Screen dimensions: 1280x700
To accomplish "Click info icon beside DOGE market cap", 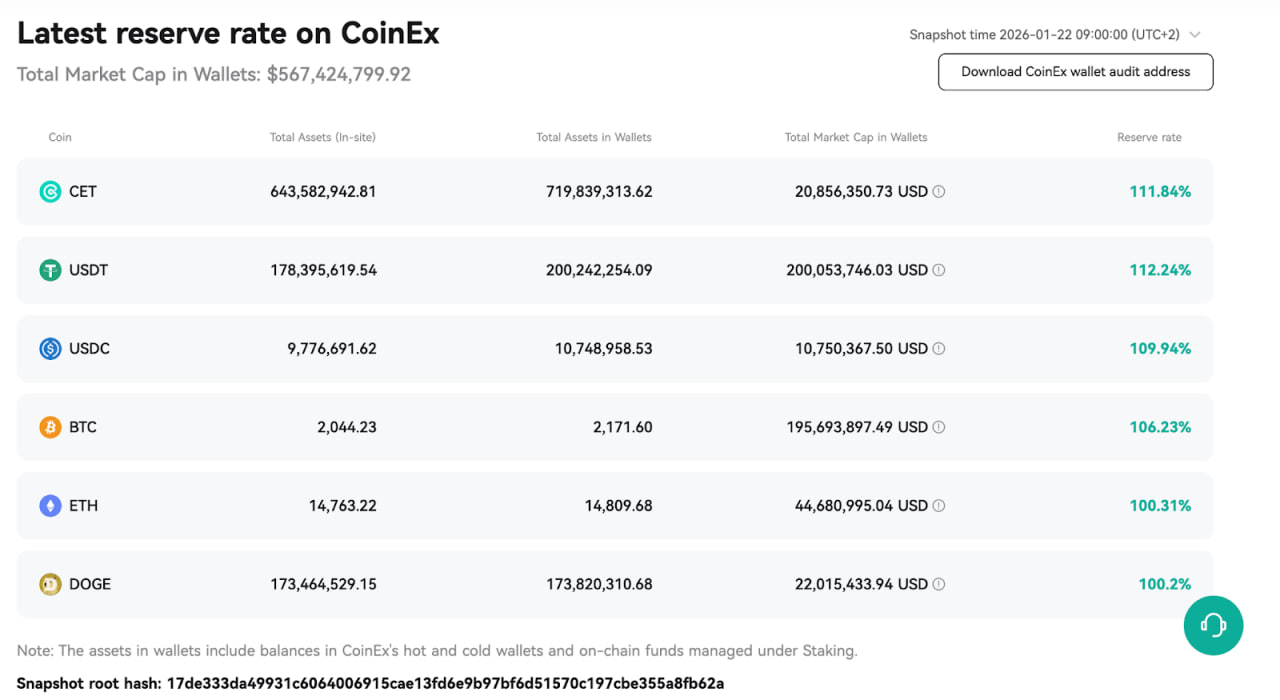I will (939, 584).
